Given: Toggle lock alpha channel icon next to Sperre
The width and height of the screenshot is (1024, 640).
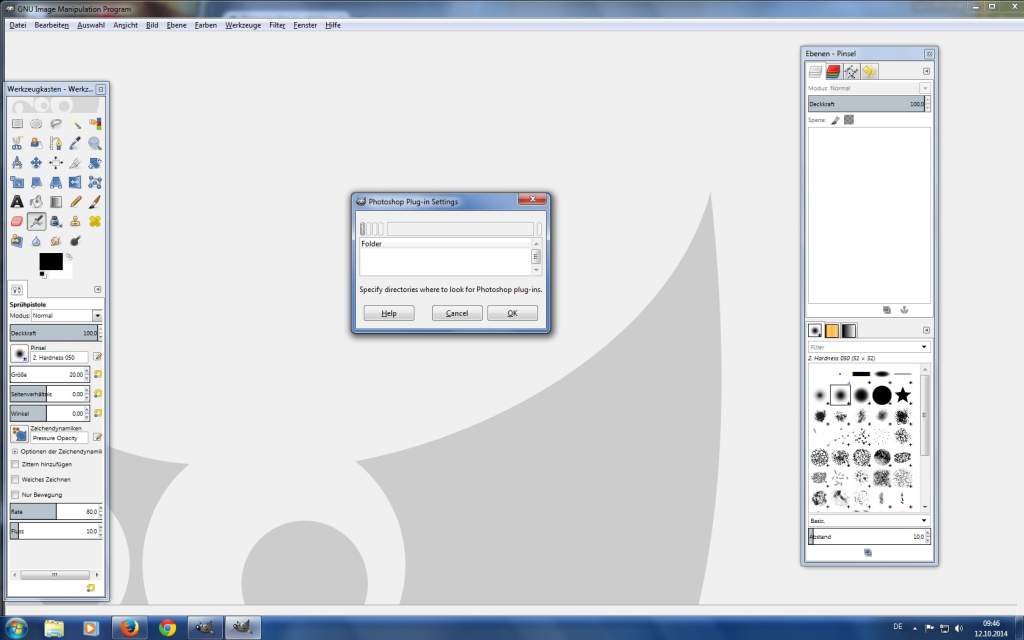Looking at the screenshot, I should pyautogui.click(x=849, y=120).
